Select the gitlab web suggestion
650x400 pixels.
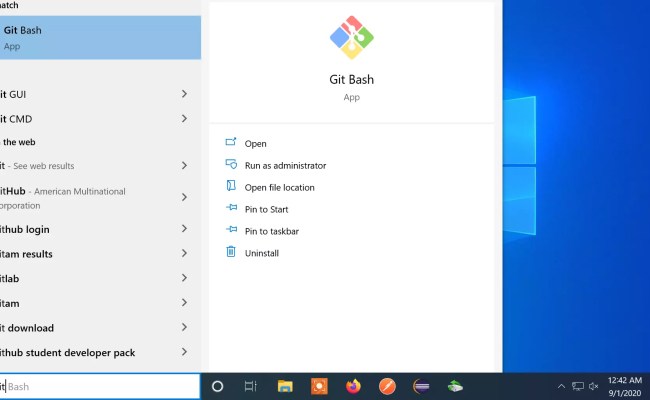pos(100,279)
